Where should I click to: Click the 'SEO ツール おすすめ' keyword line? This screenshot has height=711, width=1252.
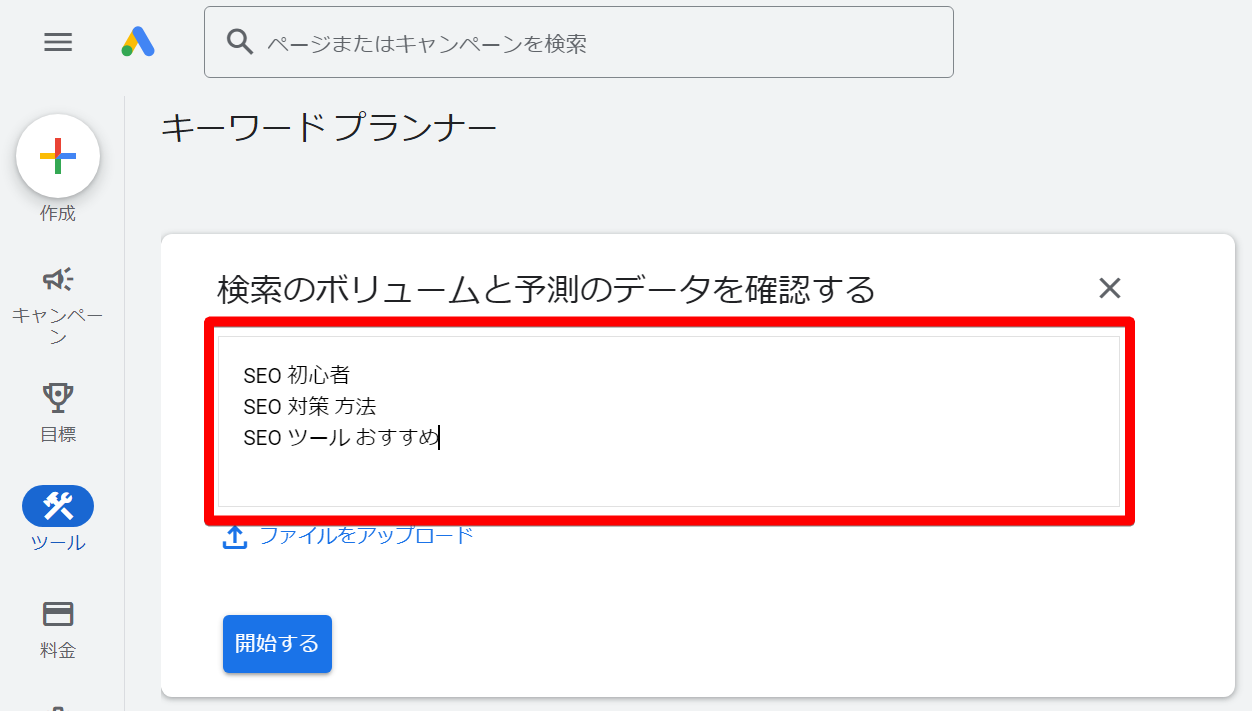click(341, 437)
